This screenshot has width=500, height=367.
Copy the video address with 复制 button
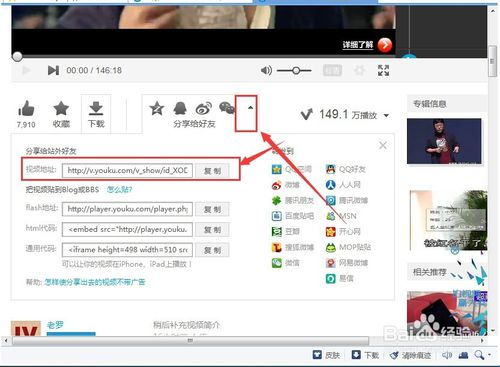click(x=212, y=171)
